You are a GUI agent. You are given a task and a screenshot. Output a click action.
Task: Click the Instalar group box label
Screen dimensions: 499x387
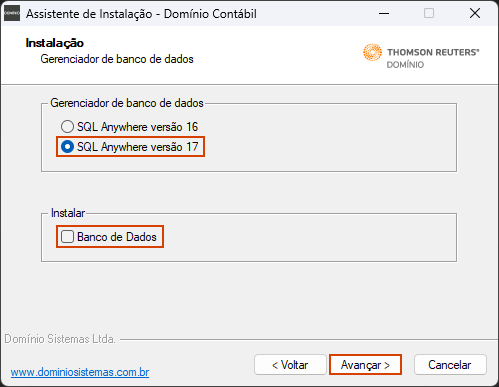tap(68, 213)
